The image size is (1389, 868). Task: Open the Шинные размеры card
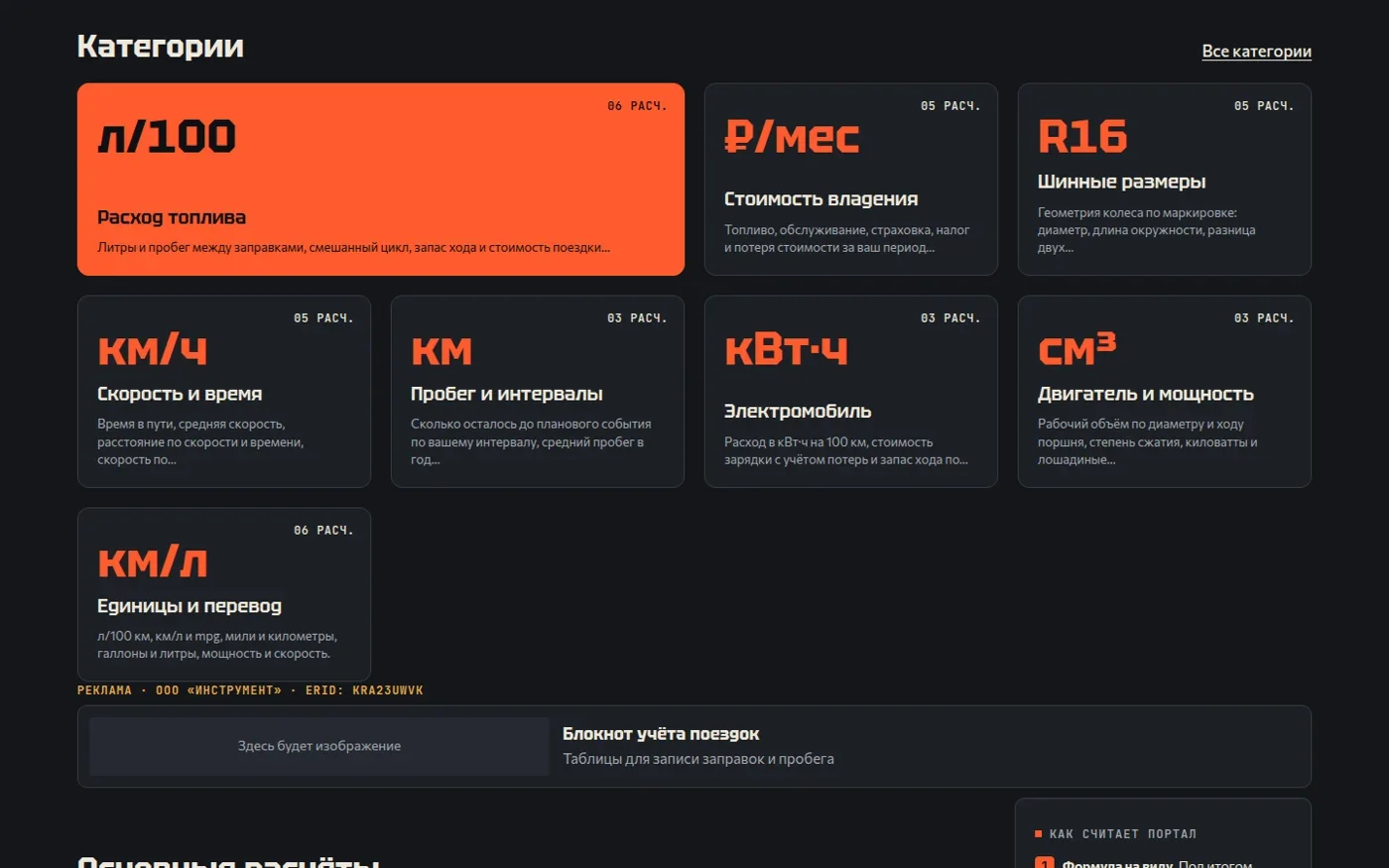pos(1165,180)
